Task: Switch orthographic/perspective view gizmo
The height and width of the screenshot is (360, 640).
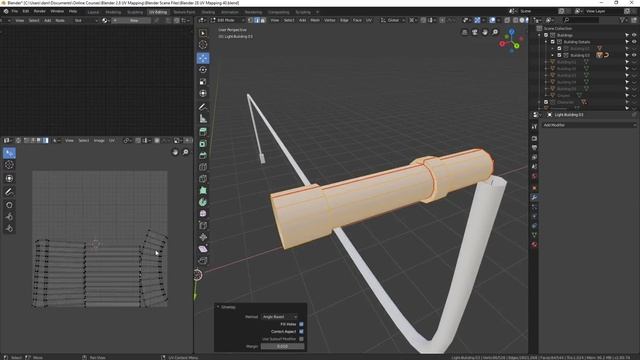Action: 464,32
